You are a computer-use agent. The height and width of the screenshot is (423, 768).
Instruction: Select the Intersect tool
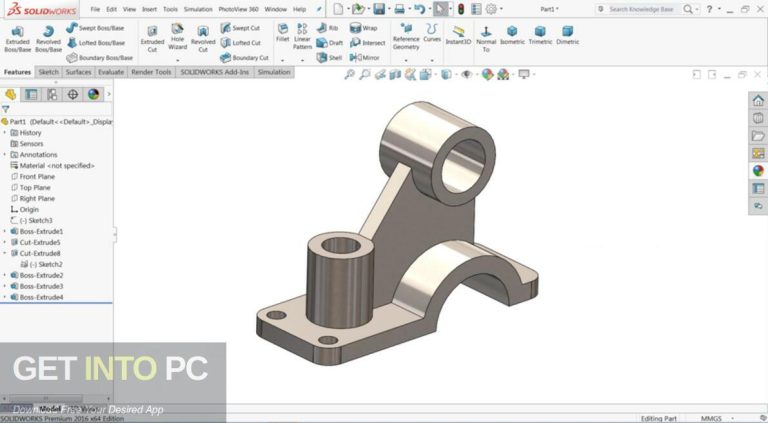tap(367, 43)
